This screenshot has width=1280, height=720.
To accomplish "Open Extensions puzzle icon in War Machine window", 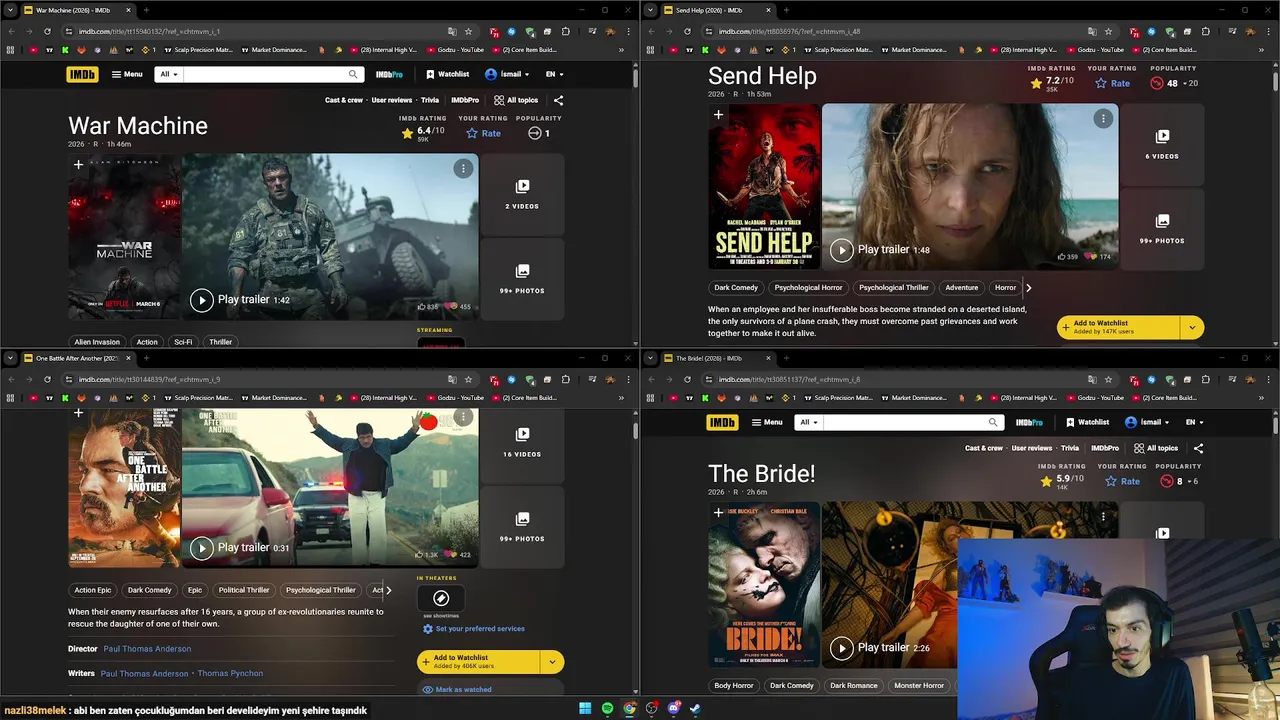I will pos(566,31).
